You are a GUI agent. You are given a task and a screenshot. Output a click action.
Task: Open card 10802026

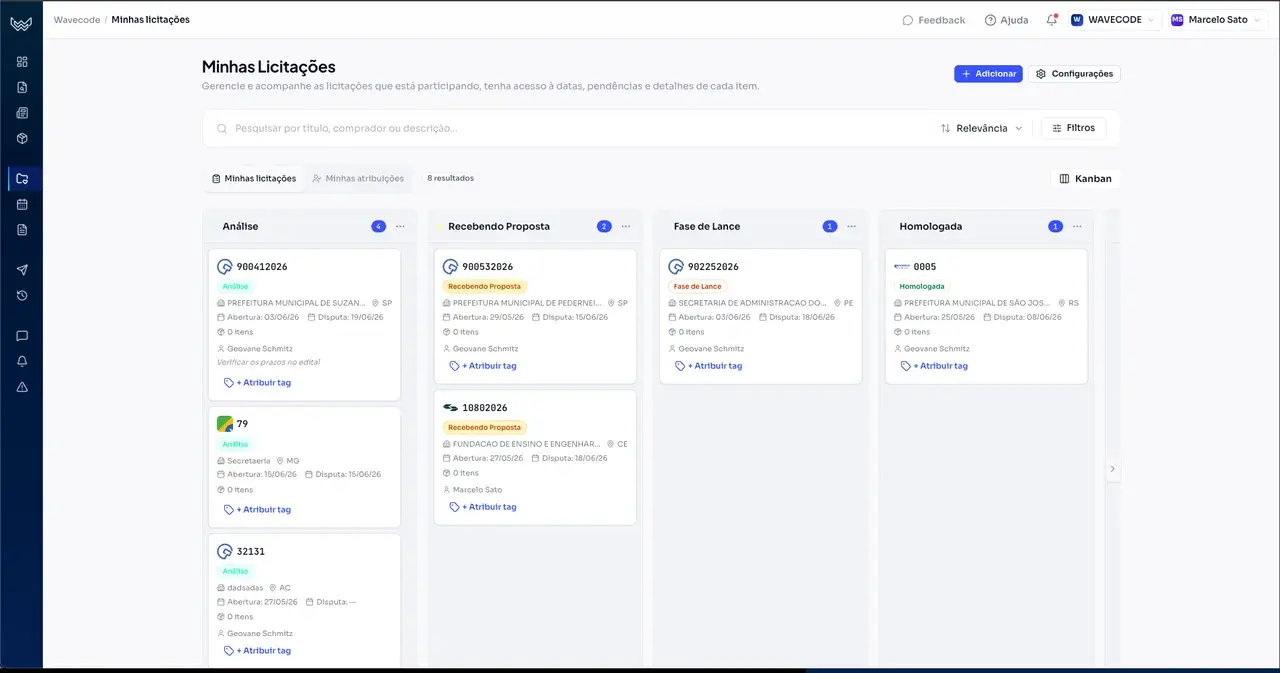tap(535, 457)
